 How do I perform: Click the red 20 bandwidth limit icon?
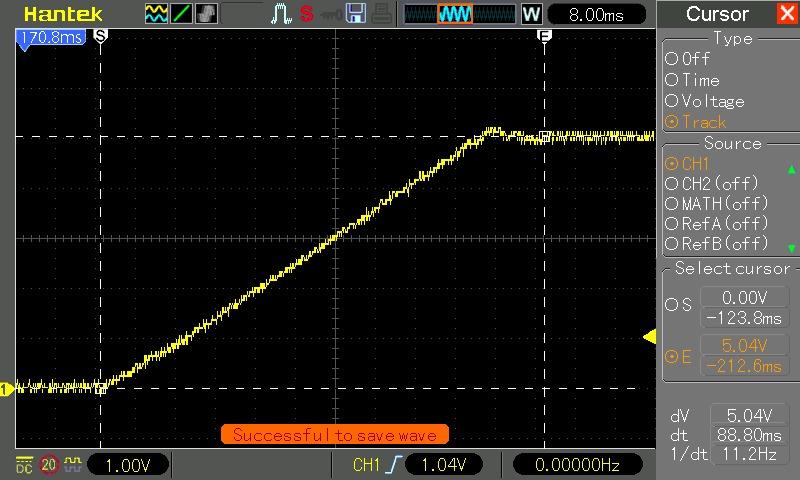(48, 465)
